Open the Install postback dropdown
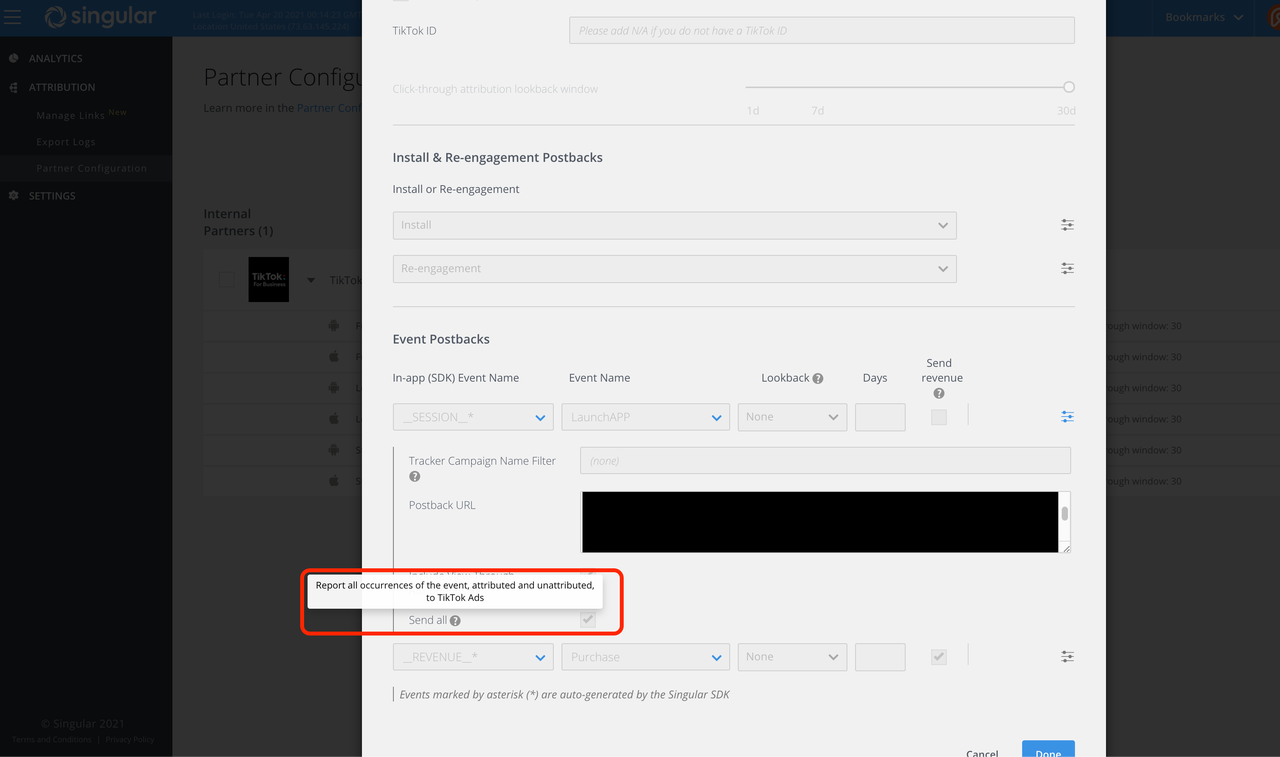The width and height of the screenshot is (1280, 757). 674,225
